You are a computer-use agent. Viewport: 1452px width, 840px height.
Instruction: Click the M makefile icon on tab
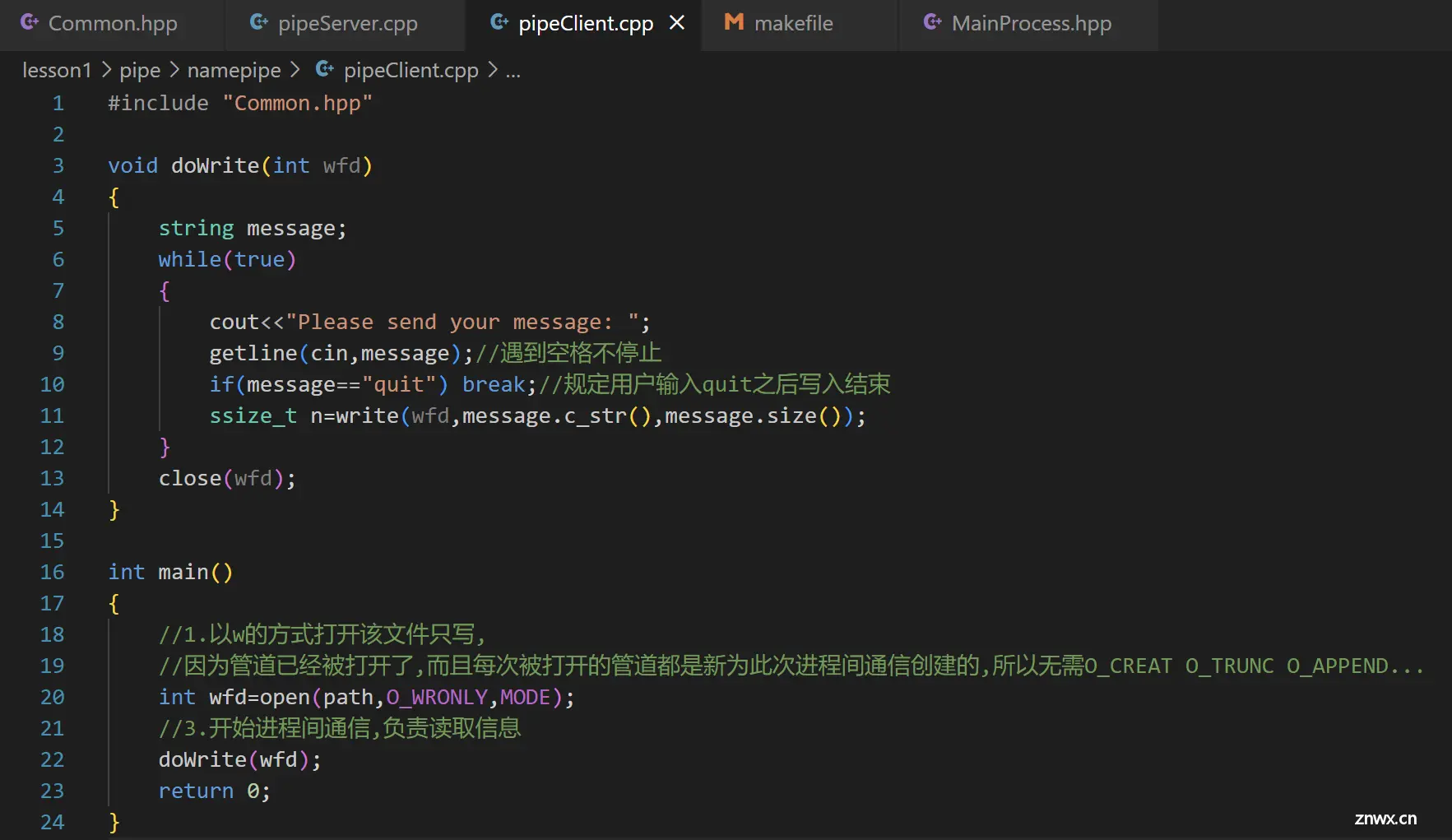[x=734, y=22]
